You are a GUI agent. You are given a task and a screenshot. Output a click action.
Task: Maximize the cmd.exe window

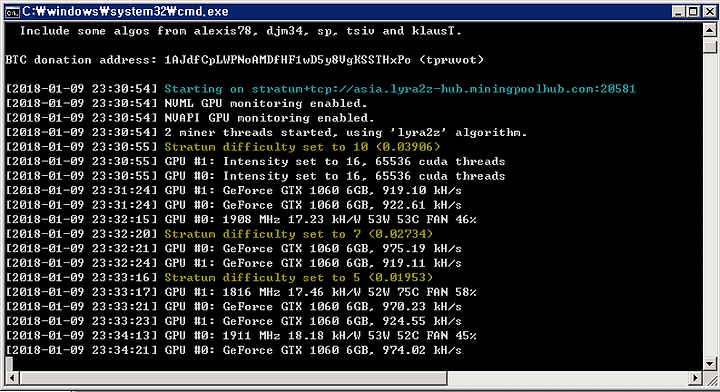[x=694, y=12]
